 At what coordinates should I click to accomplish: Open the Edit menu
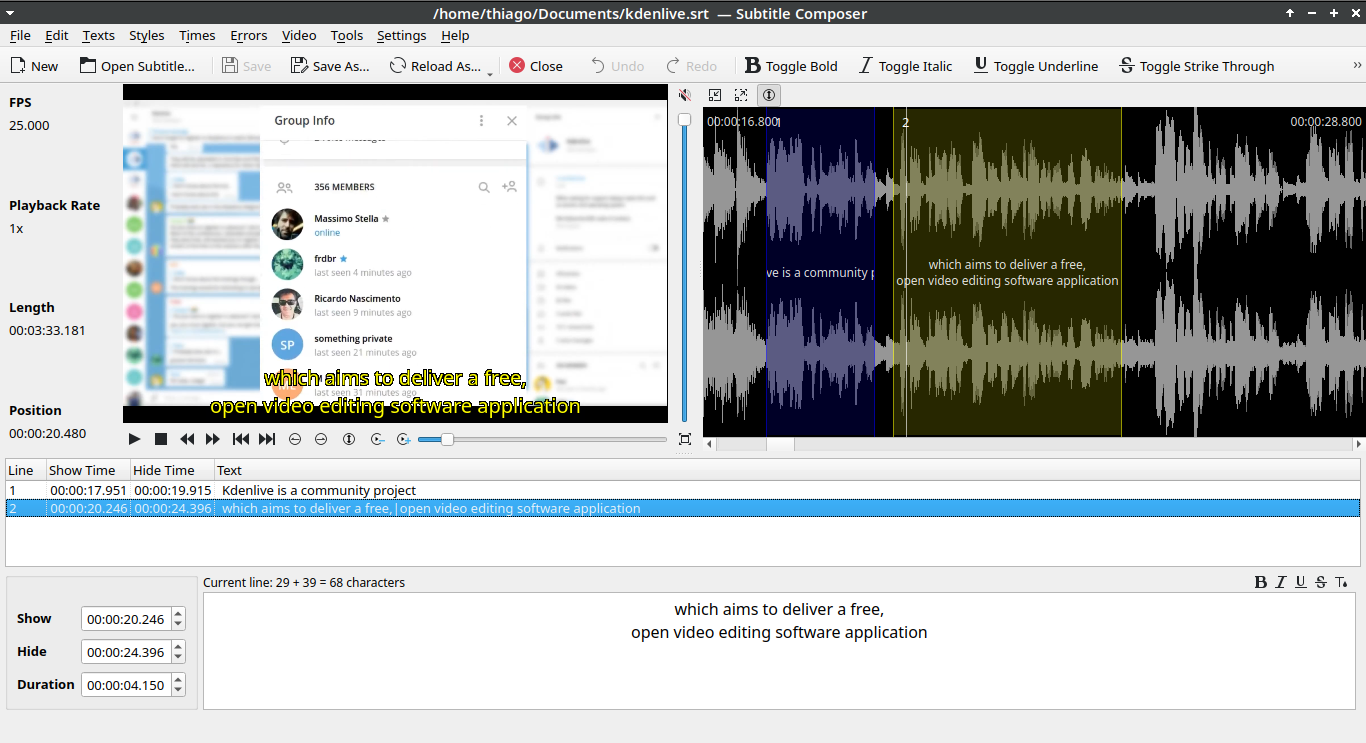[57, 35]
